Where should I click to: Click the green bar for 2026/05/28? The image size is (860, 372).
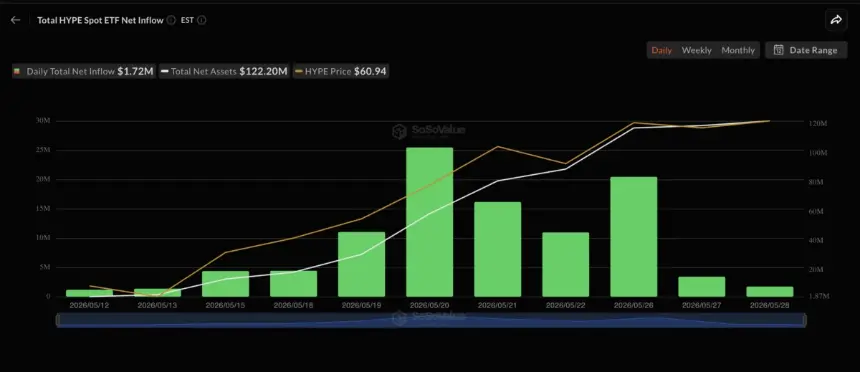coord(770,292)
